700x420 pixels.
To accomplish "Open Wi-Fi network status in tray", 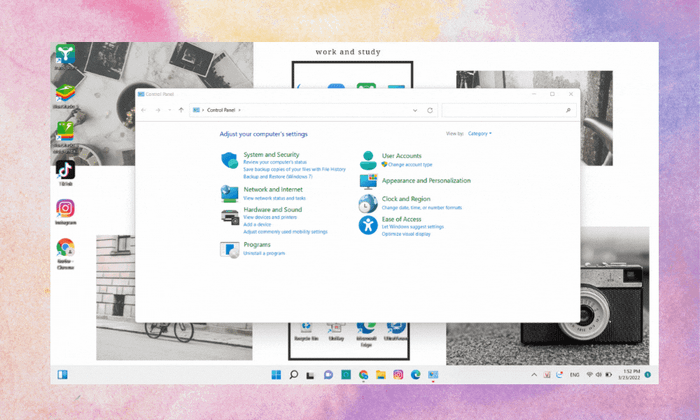I will click(589, 375).
